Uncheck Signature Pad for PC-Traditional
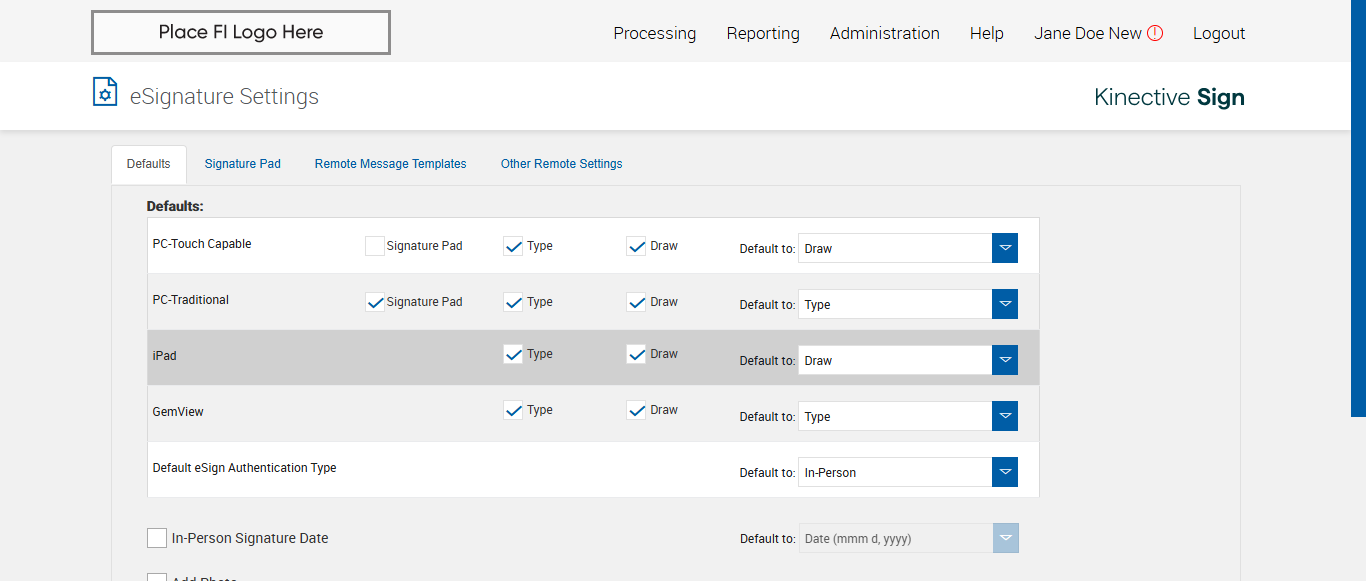 375,302
